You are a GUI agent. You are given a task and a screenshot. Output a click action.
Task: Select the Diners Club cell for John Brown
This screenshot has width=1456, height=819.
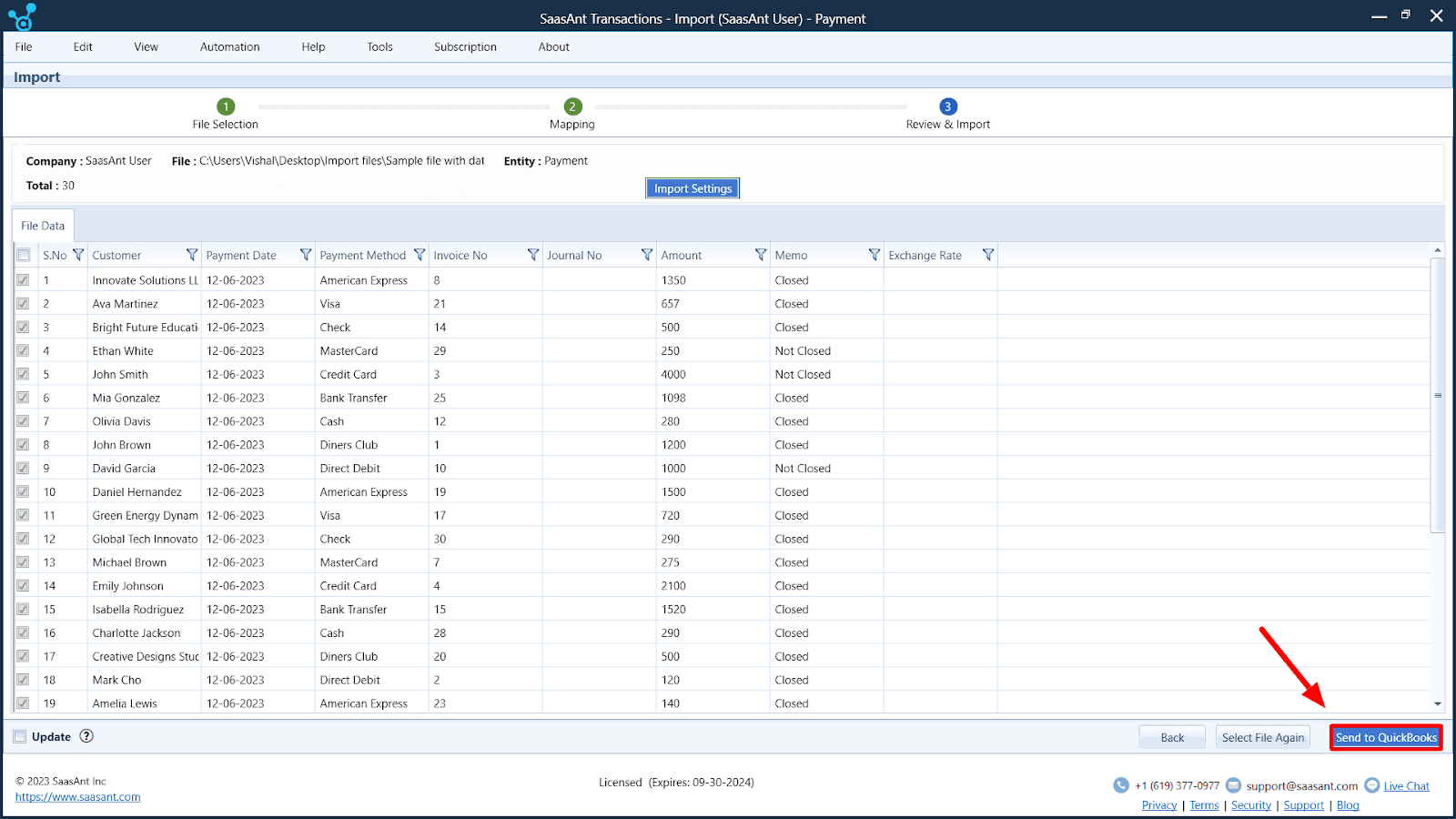click(x=371, y=445)
